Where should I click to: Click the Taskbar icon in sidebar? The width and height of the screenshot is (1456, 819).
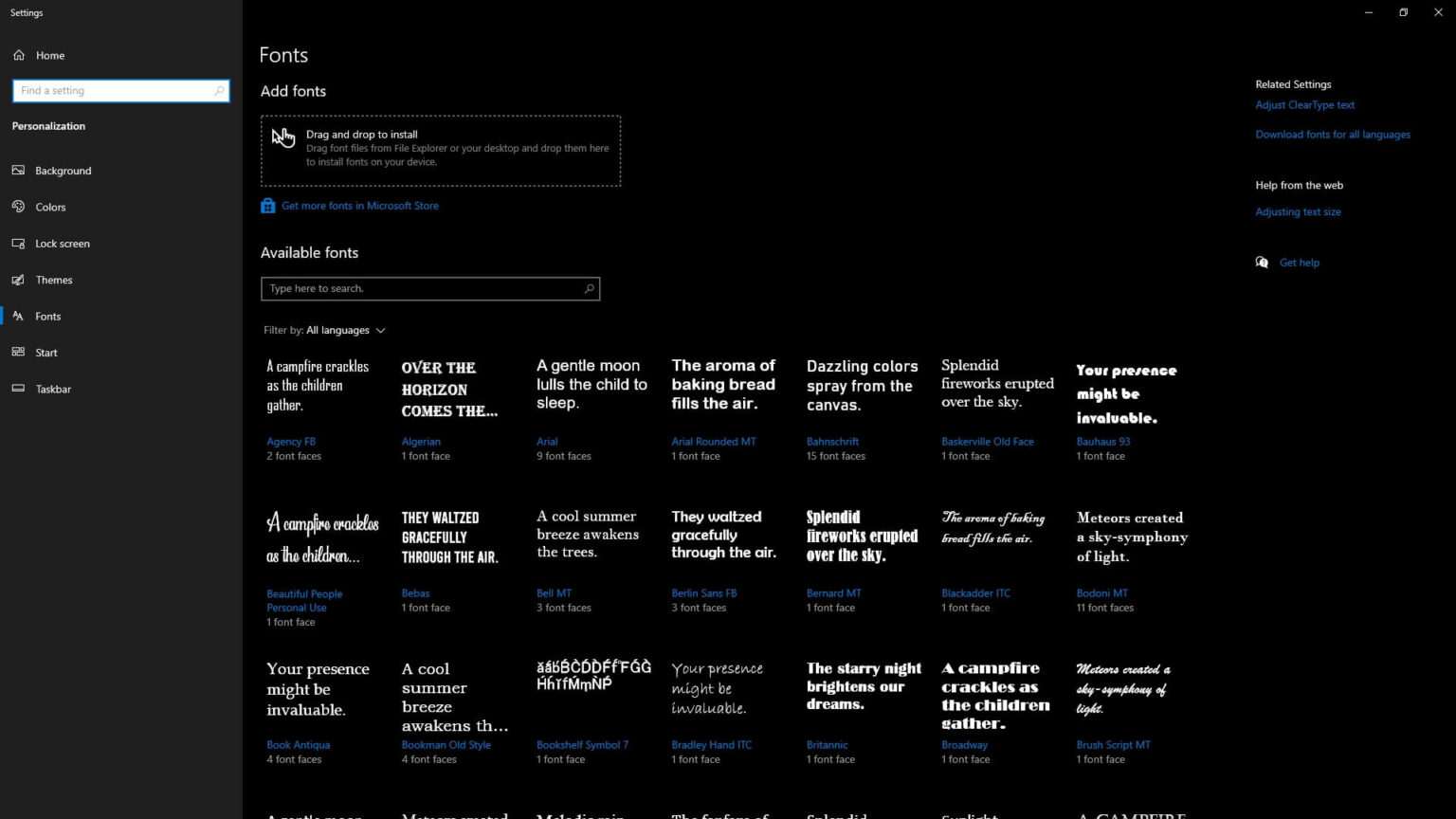pyautogui.click(x=18, y=389)
